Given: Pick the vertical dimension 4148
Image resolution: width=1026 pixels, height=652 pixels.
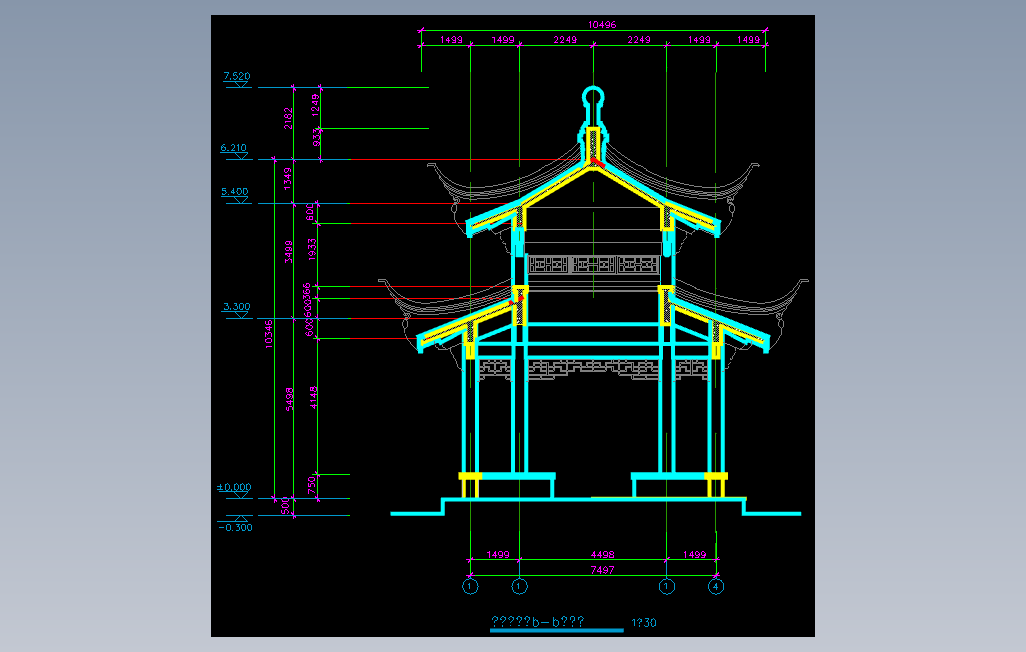Looking at the screenshot, I should click(x=313, y=397).
